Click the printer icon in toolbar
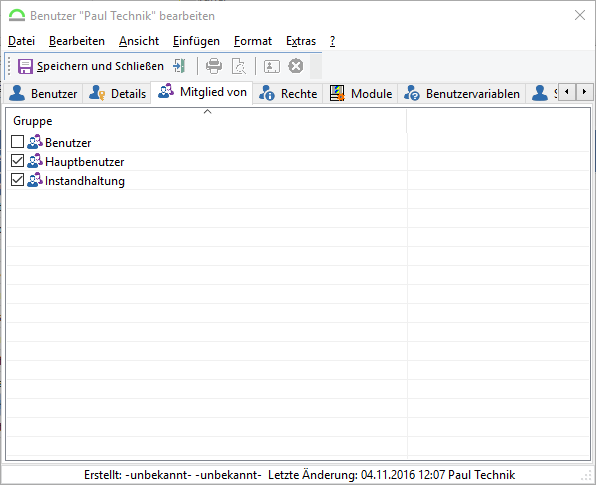Image resolution: width=596 pixels, height=485 pixels. [x=214, y=66]
